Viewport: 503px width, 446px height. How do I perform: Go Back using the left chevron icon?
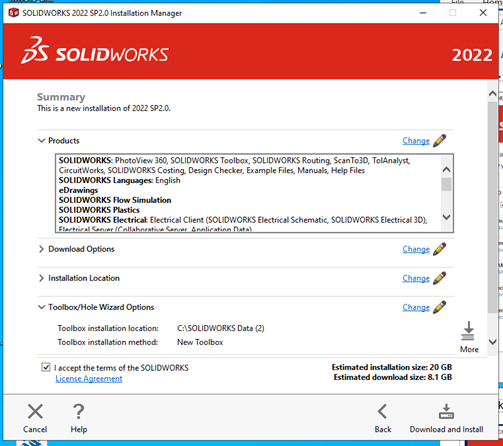coord(383,412)
